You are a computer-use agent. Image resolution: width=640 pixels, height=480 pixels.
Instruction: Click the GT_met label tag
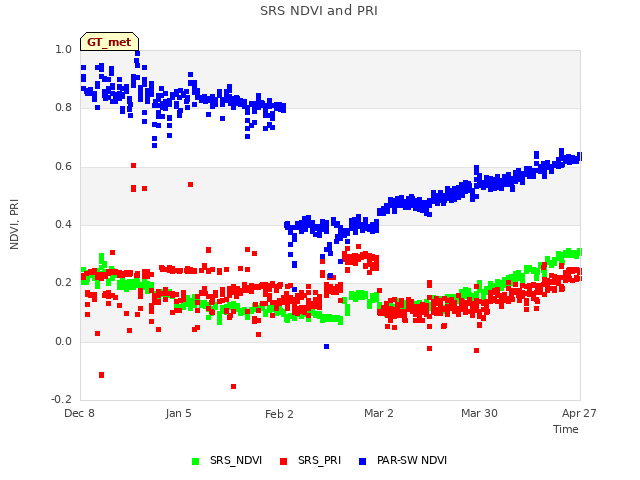(x=109, y=42)
